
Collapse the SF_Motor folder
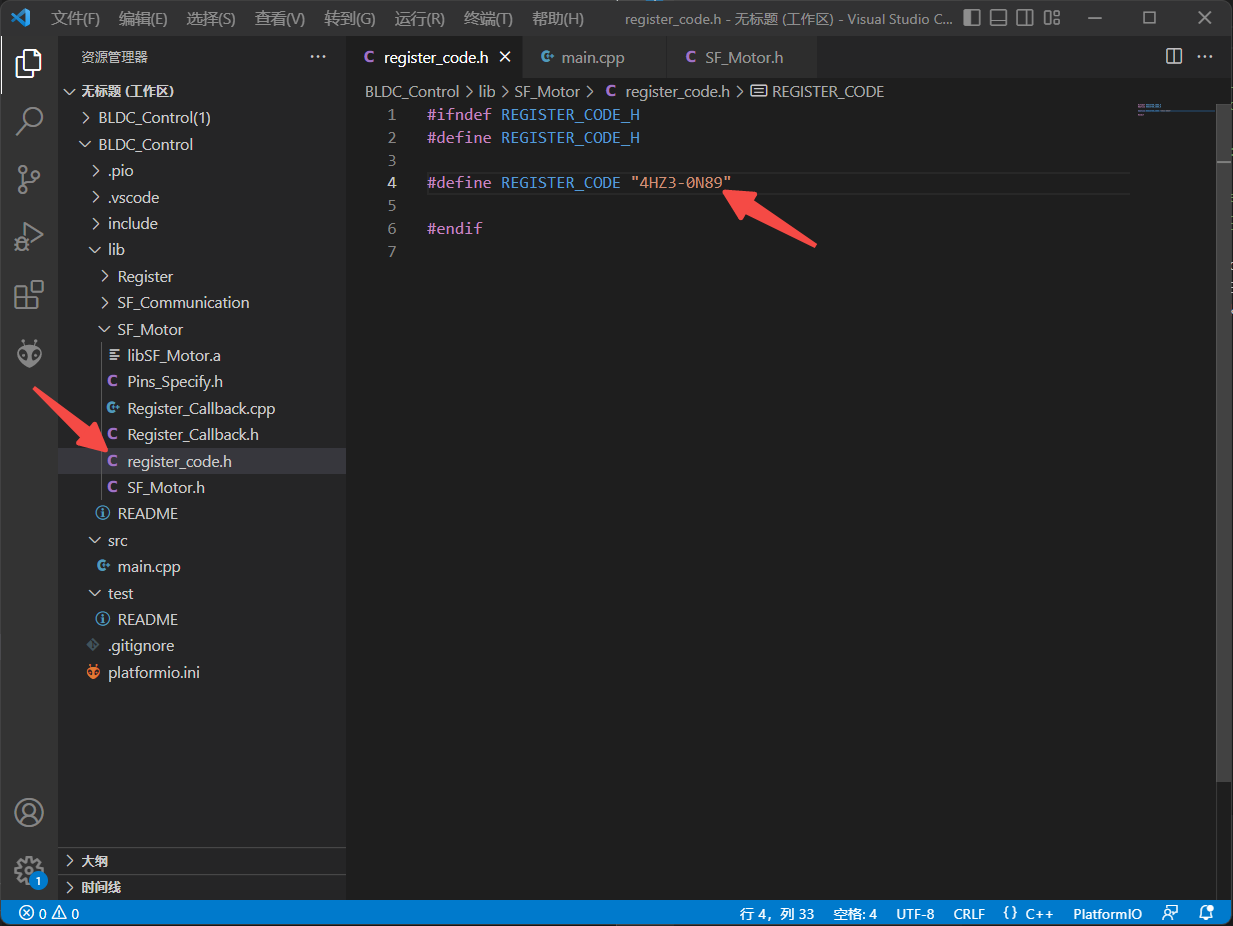coord(150,329)
